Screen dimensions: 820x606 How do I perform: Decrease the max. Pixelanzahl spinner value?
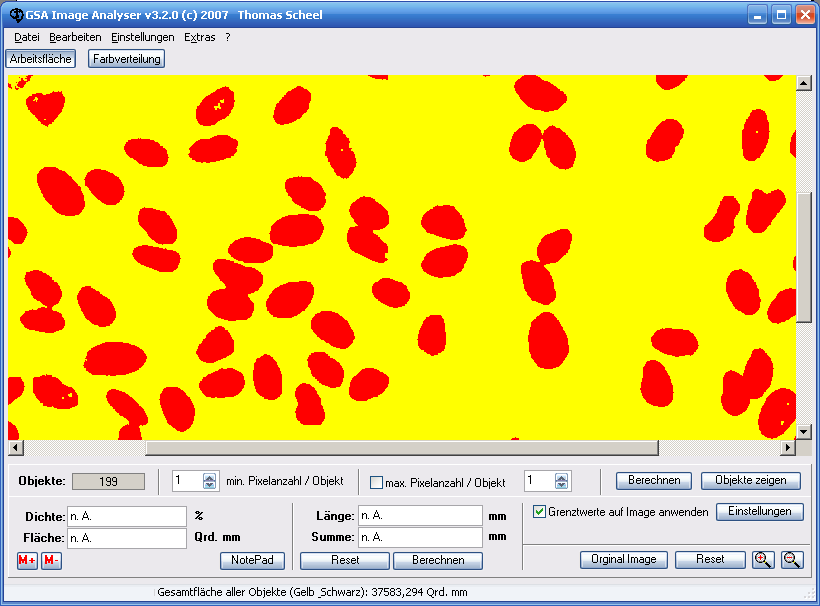(x=562, y=485)
